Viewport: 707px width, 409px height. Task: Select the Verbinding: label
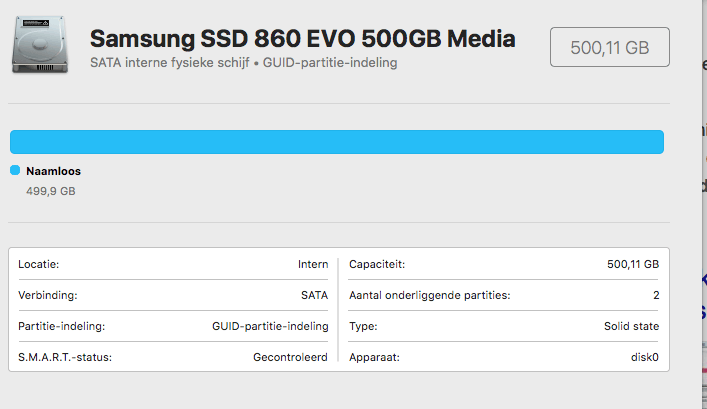pos(48,295)
